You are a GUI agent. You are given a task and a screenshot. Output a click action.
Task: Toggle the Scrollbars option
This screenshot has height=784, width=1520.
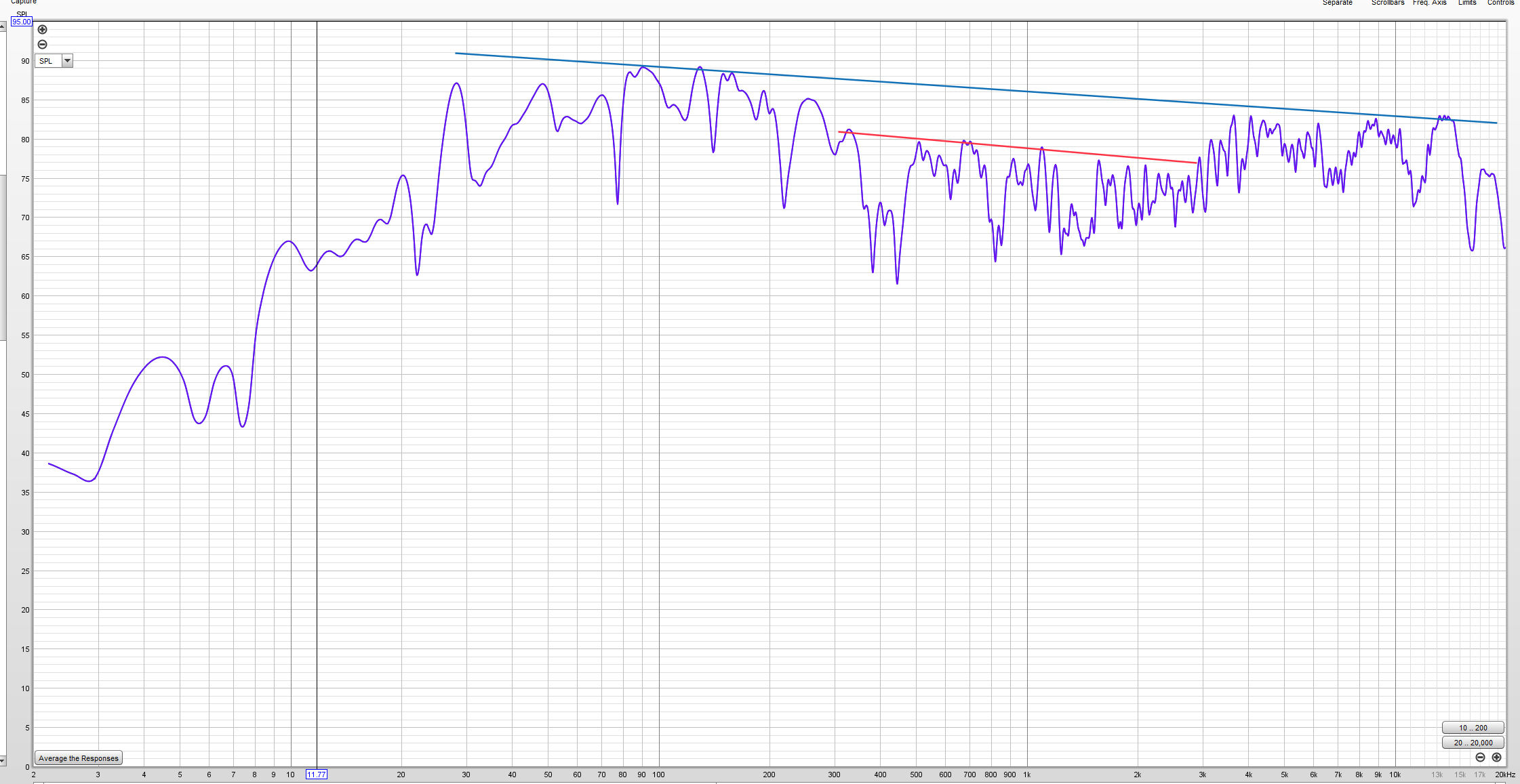(x=1388, y=3)
